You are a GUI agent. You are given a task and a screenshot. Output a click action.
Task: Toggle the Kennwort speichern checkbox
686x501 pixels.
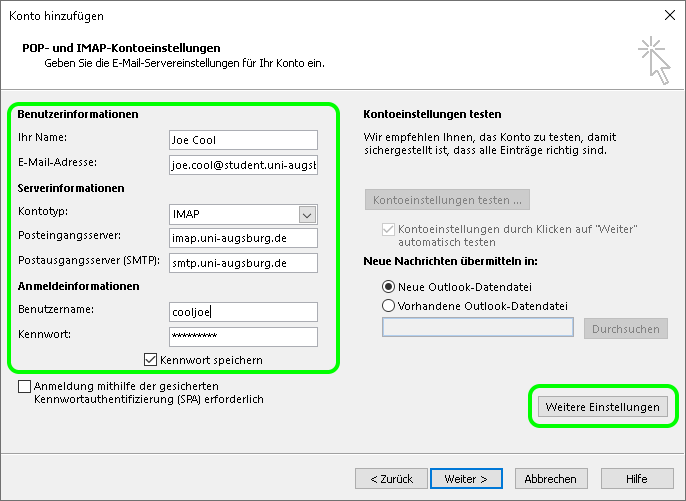click(x=151, y=359)
